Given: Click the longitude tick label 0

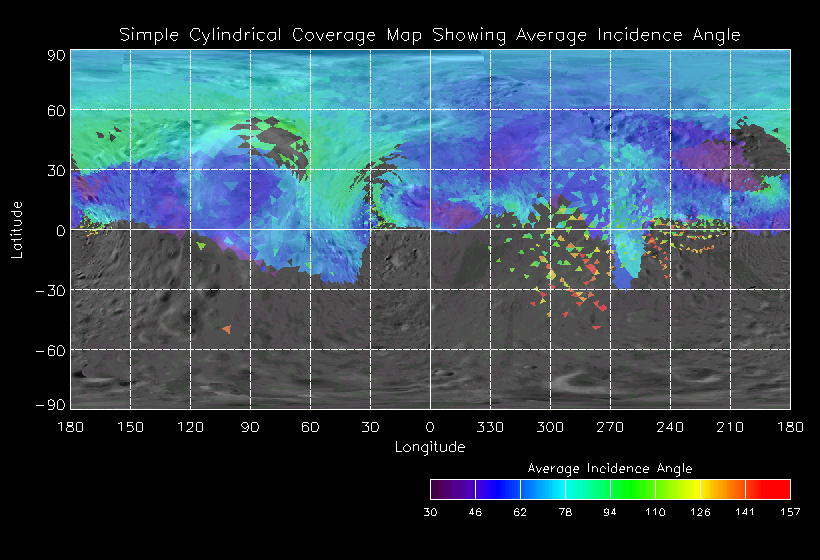Looking at the screenshot, I should (430, 428).
